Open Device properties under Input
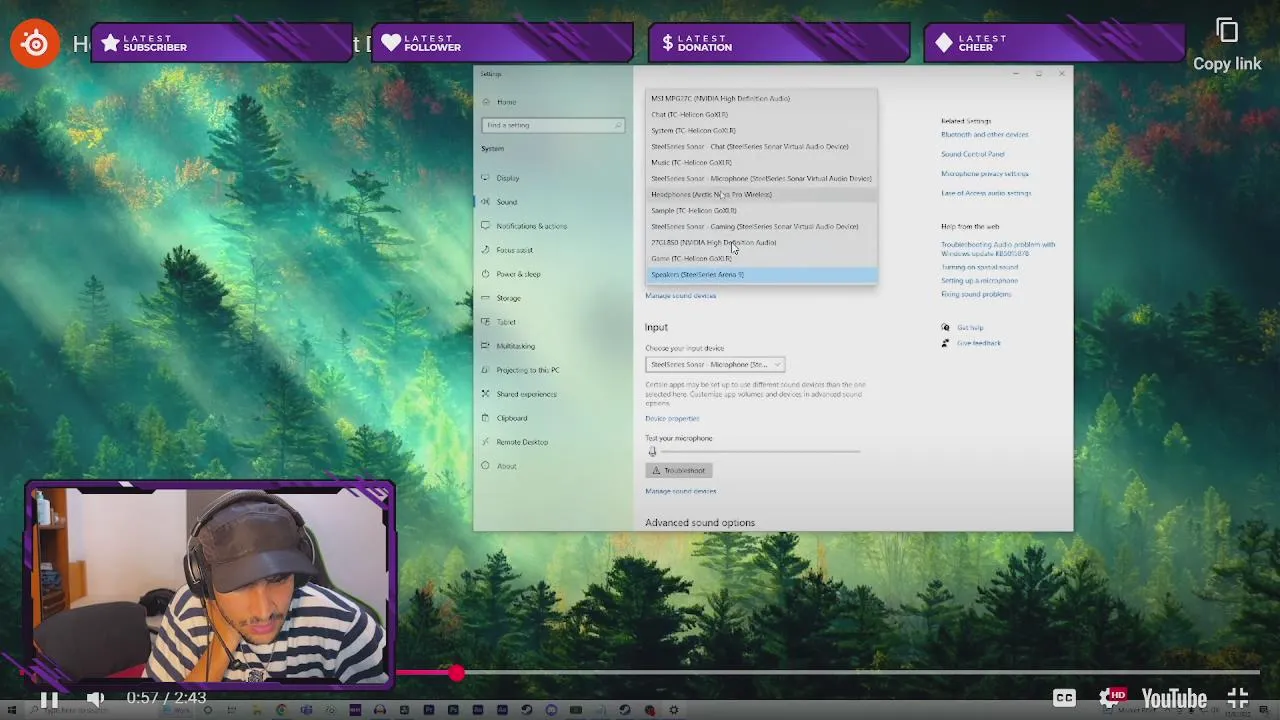1280x720 pixels. pos(672,418)
